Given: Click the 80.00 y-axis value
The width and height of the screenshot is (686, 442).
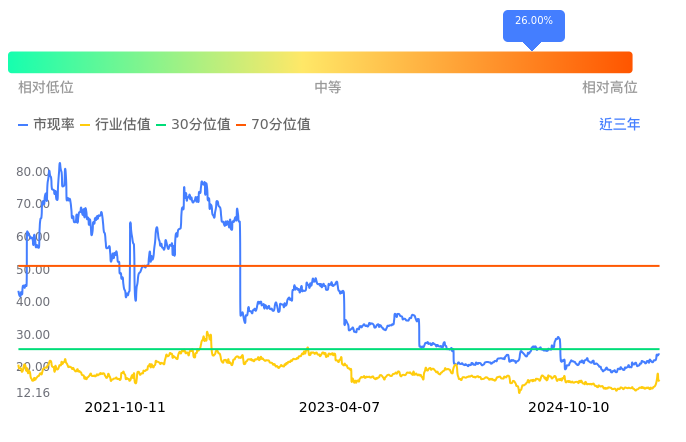Looking at the screenshot, I should (33, 172).
